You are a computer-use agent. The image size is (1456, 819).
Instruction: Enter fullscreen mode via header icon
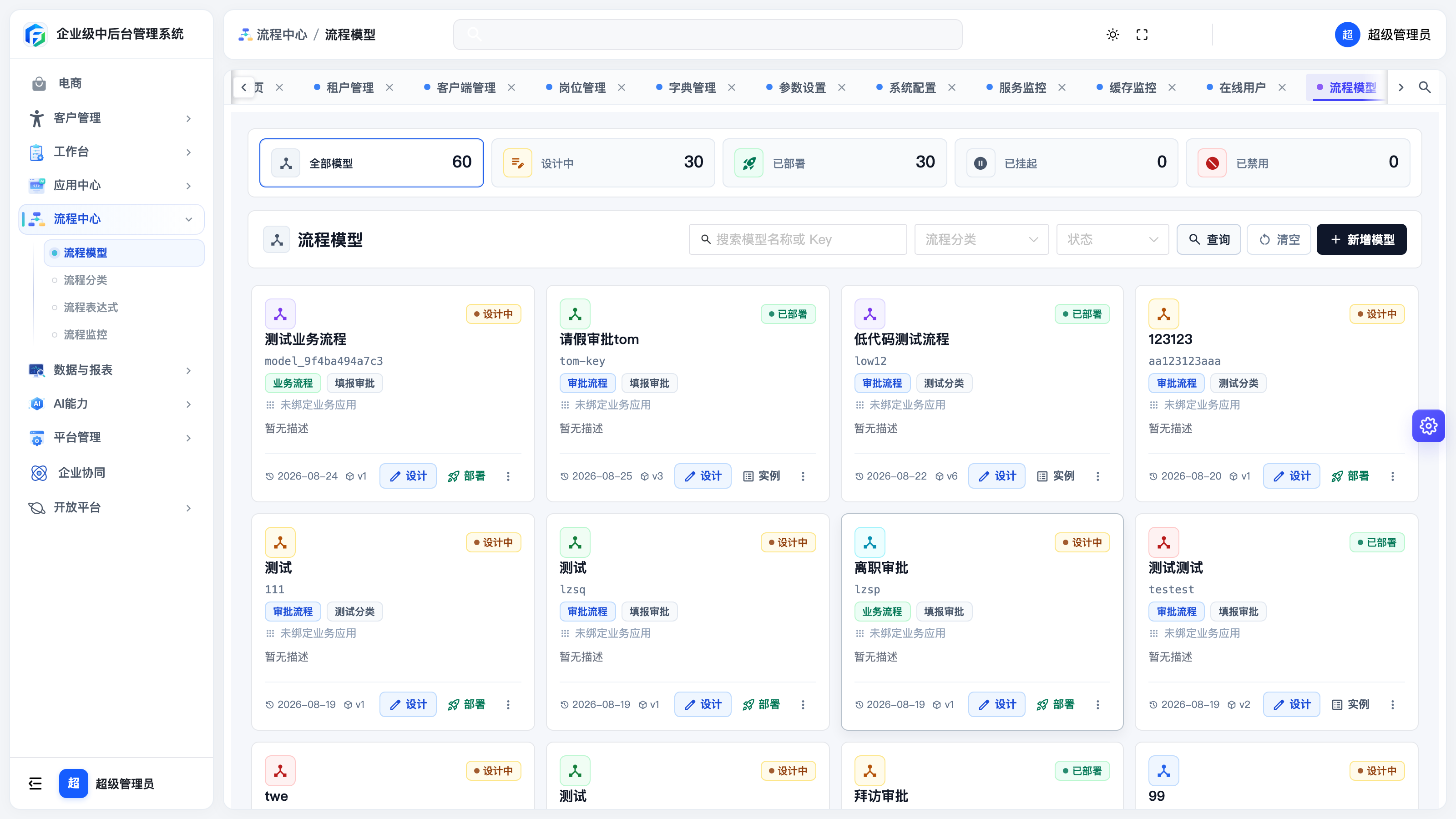click(1142, 35)
